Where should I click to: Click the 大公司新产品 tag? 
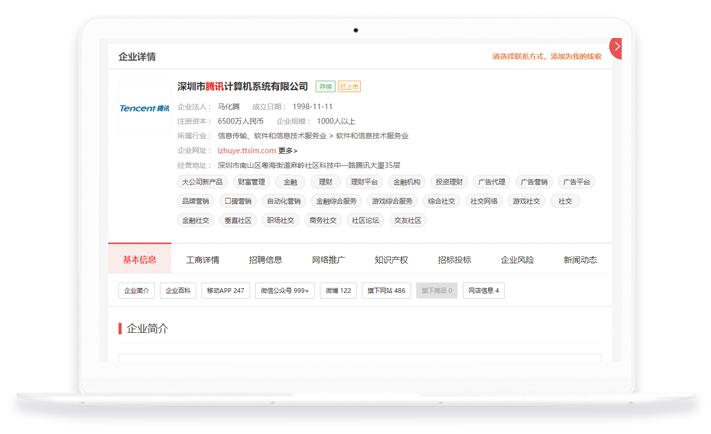pyautogui.click(x=201, y=182)
